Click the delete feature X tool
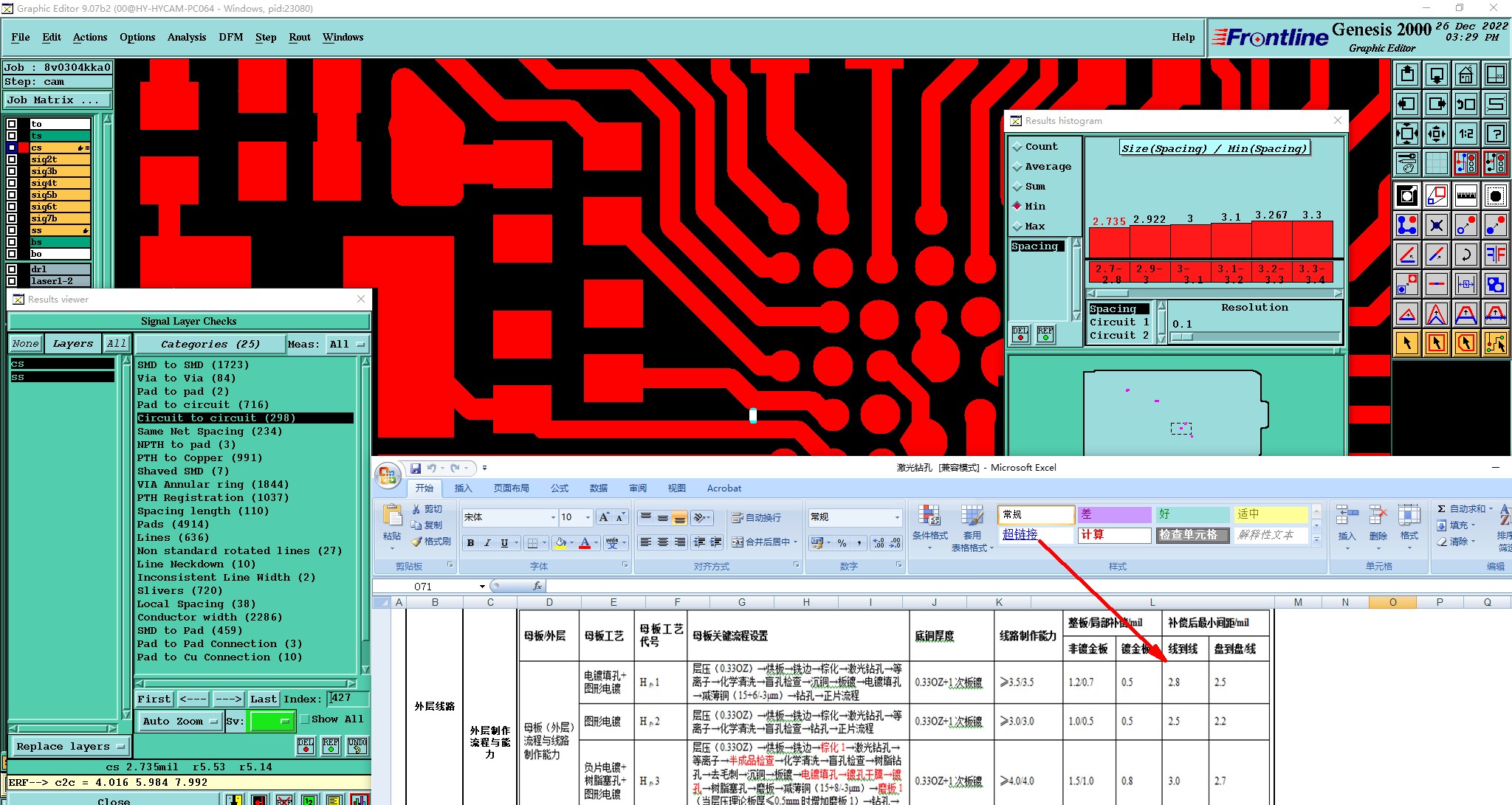 click(x=1436, y=225)
